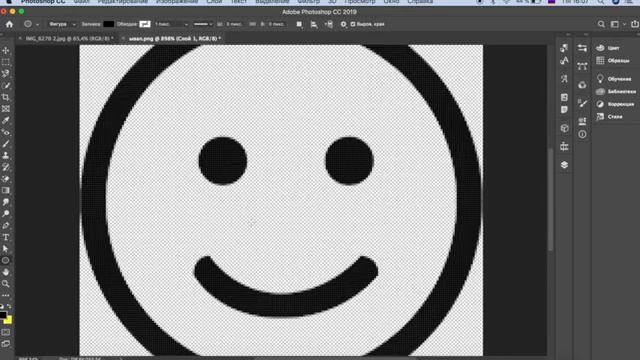The width and height of the screenshot is (640, 360).
Task: Open the 'Редактирование' menu
Action: [x=122, y=2]
